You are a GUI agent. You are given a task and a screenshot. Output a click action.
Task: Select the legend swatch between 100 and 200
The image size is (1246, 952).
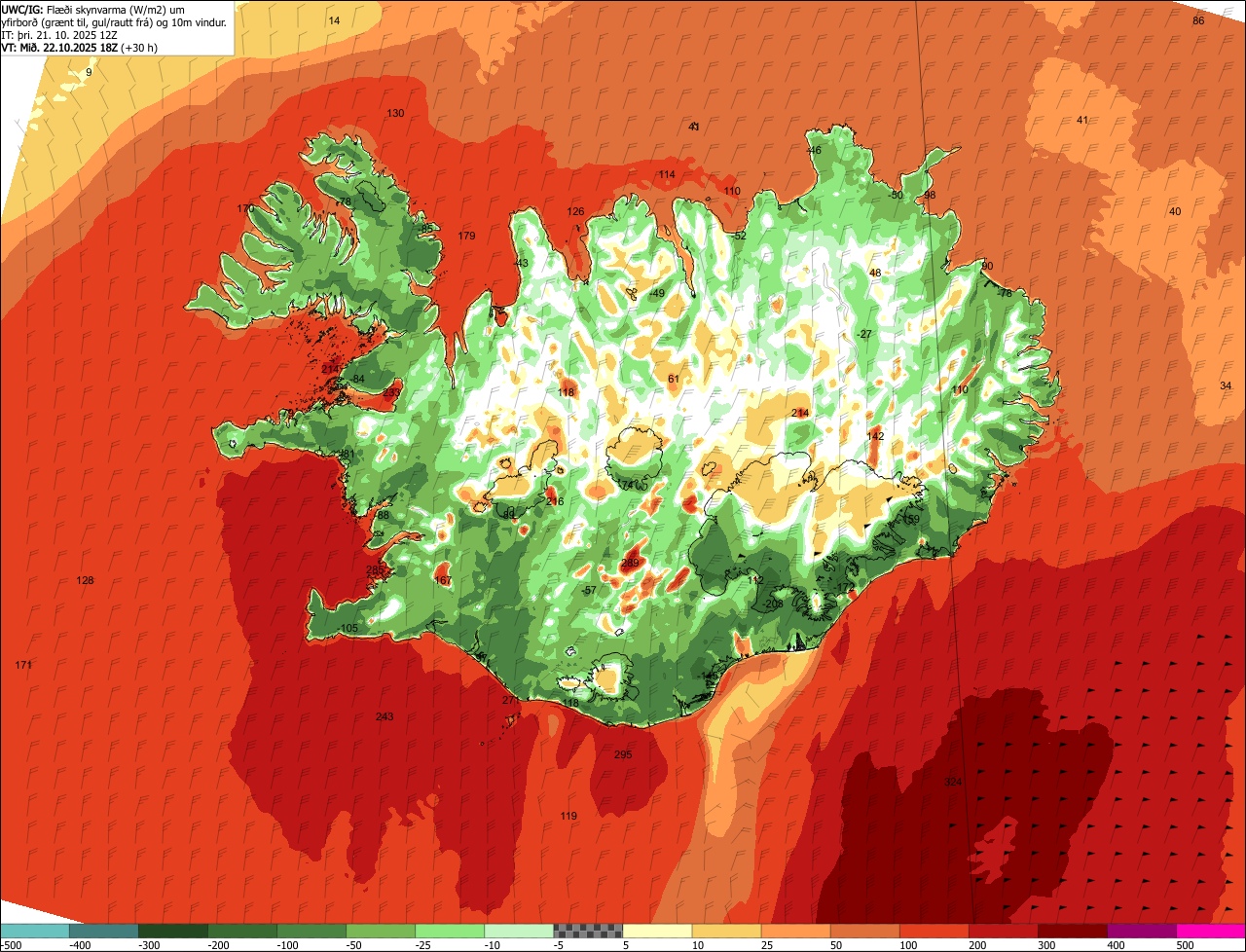934,931
